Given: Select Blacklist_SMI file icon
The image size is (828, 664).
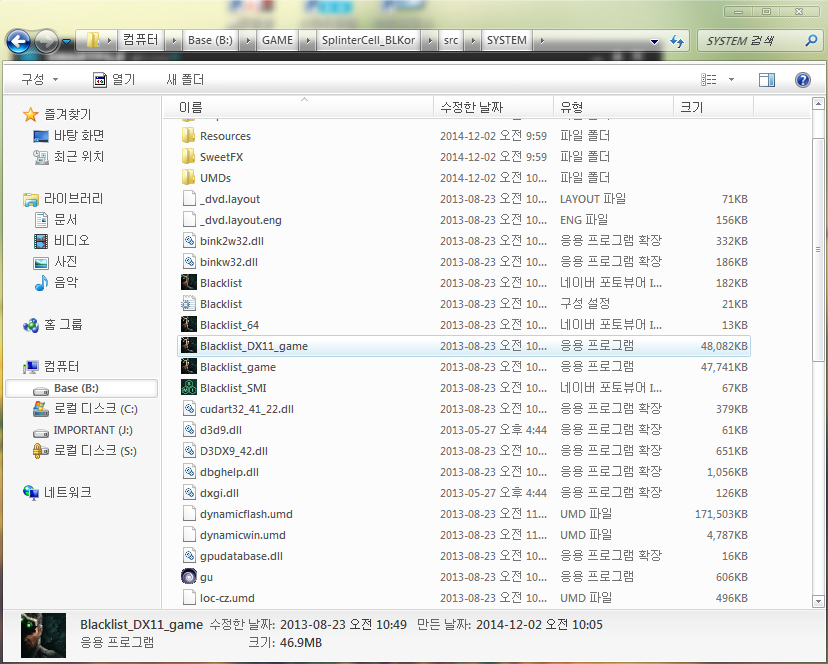Looking at the screenshot, I should 189,388.
